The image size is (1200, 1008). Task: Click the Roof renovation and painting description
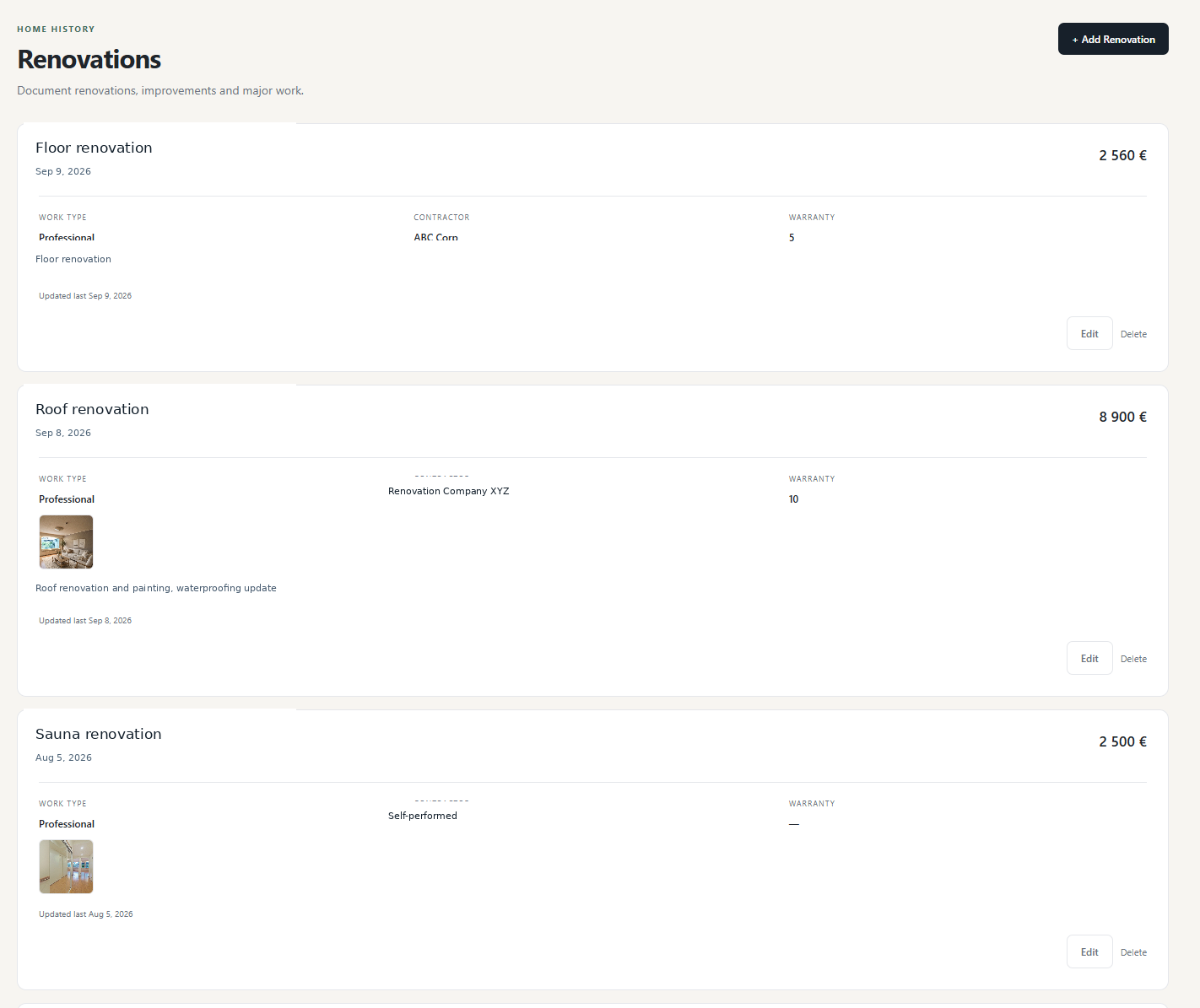[156, 588]
